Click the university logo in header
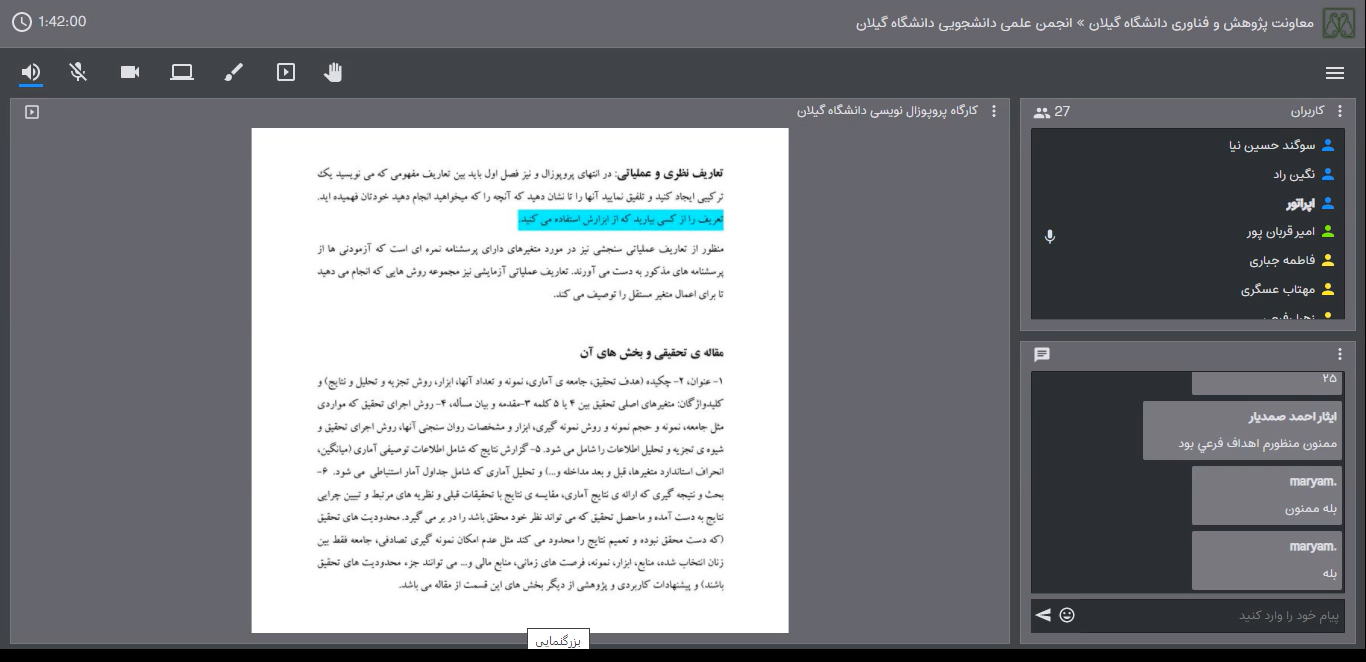This screenshot has width=1366, height=662. [x=1342, y=23]
